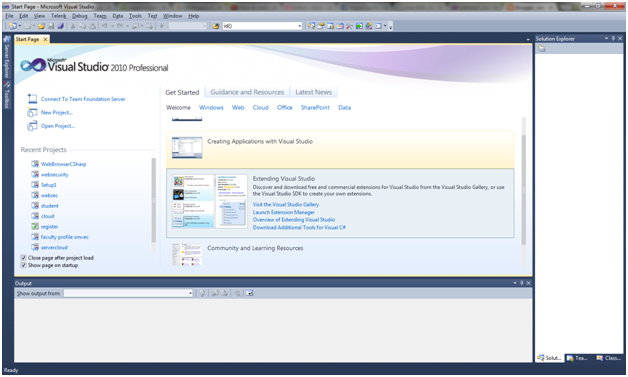Viewport: 628px width, 377px height.
Task: Click the Start Debugging play icon
Action: [162, 26]
